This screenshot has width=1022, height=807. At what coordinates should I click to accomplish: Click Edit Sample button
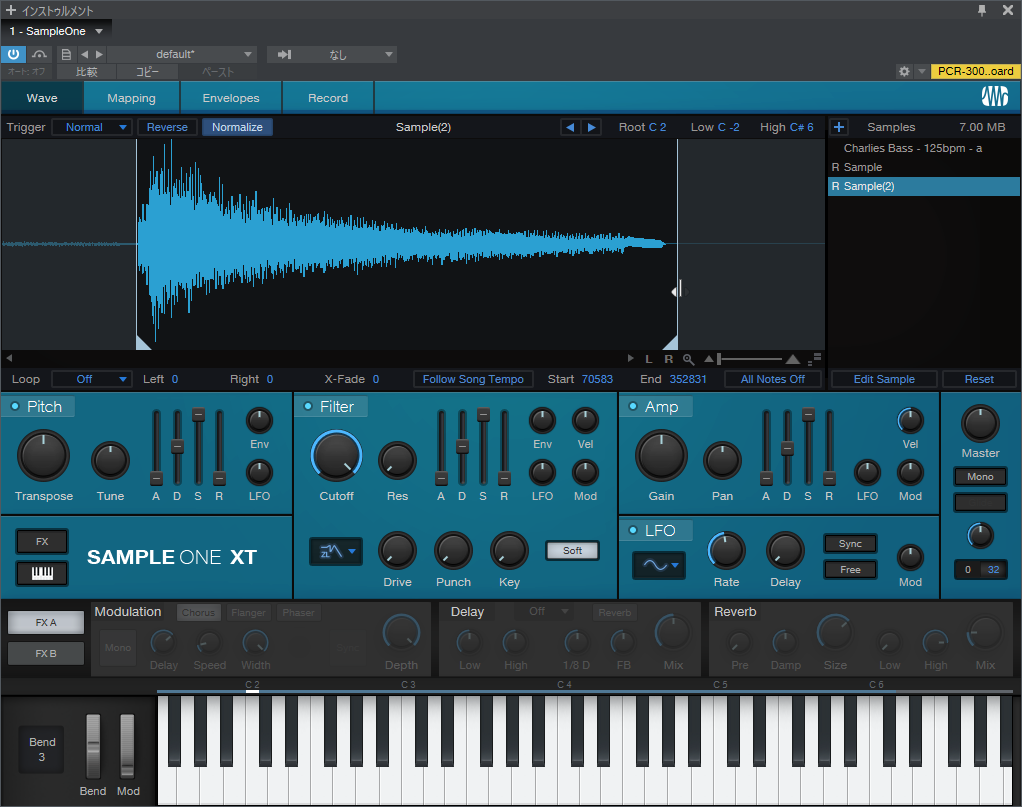884,379
